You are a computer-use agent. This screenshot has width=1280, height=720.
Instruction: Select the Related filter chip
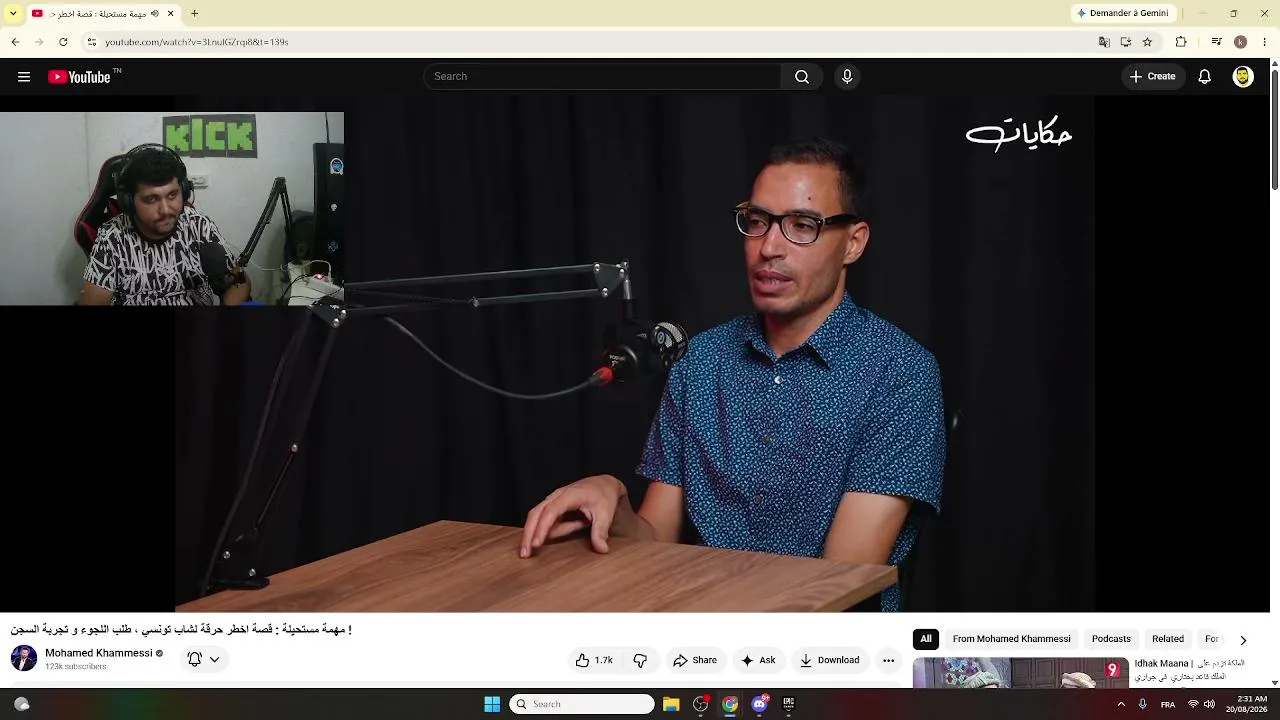(1167, 639)
